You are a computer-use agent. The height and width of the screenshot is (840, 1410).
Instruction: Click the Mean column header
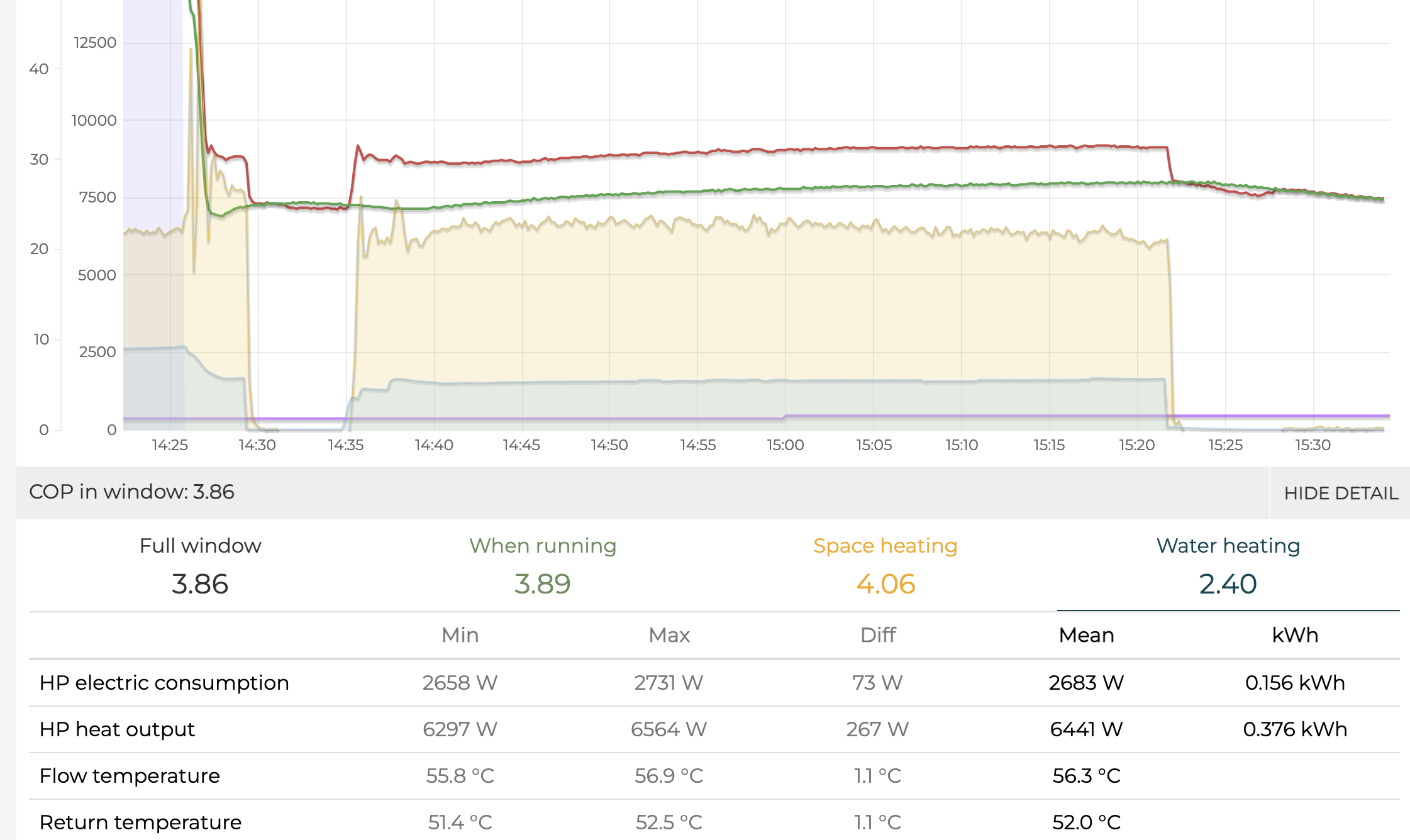(x=1086, y=635)
